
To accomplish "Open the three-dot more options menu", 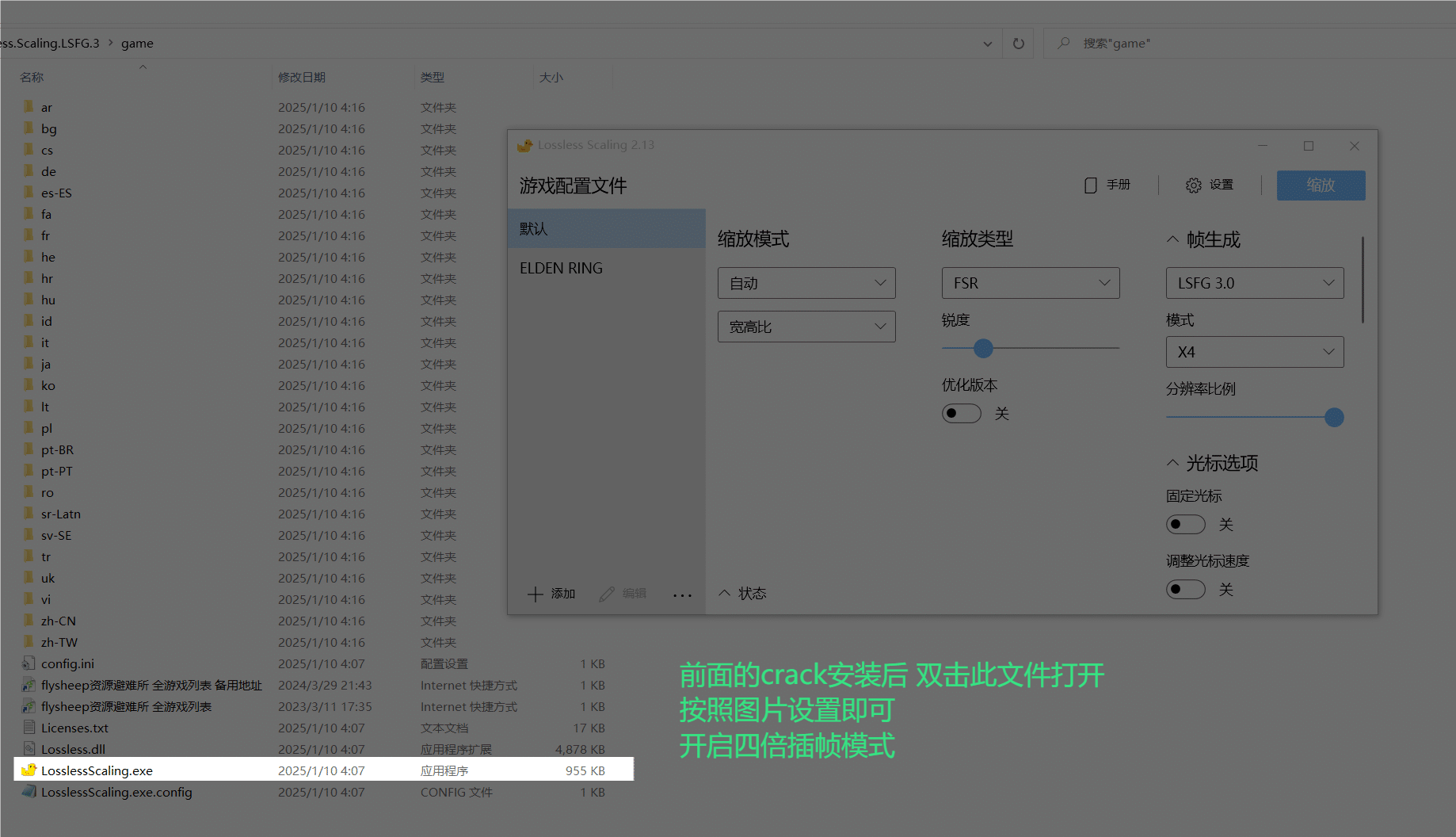I will point(682,594).
